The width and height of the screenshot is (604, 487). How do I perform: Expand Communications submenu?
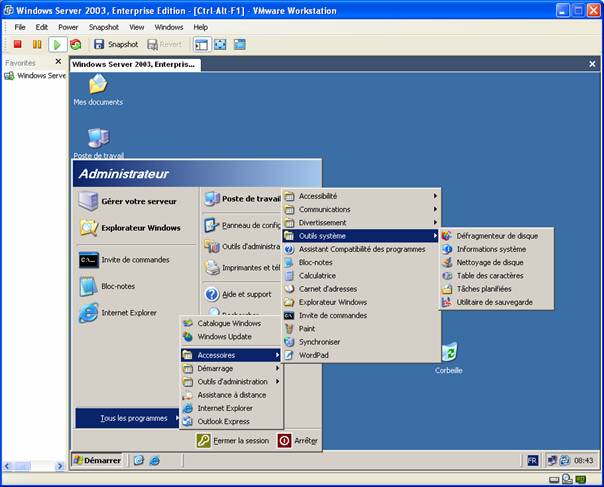[361, 209]
